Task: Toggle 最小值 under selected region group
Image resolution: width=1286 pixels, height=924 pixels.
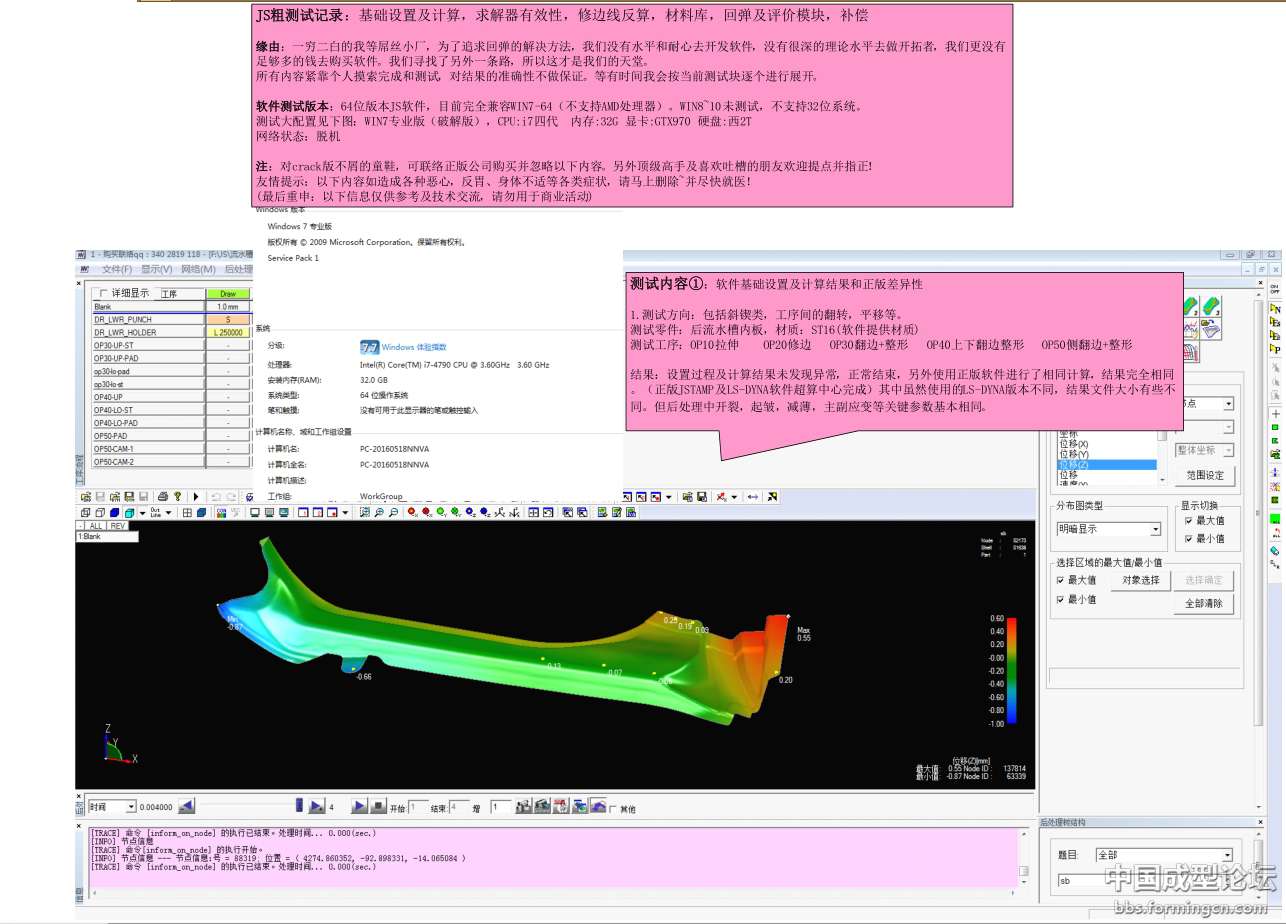Action: pyautogui.click(x=1061, y=599)
